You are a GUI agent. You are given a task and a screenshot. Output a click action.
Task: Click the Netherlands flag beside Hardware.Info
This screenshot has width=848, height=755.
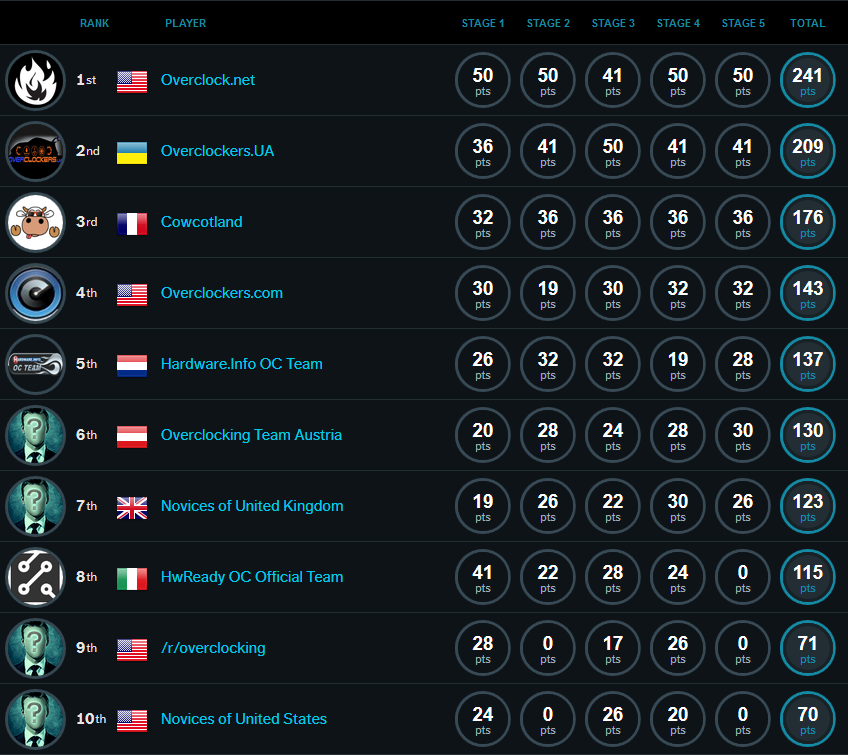coord(132,366)
